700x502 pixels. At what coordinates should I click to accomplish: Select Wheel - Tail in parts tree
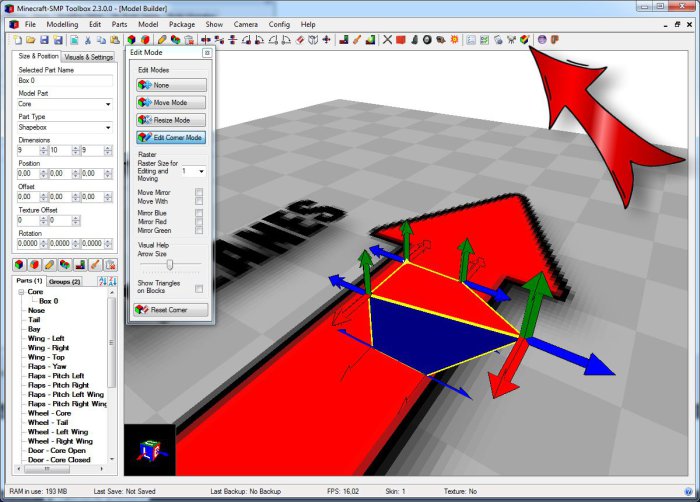pos(48,422)
